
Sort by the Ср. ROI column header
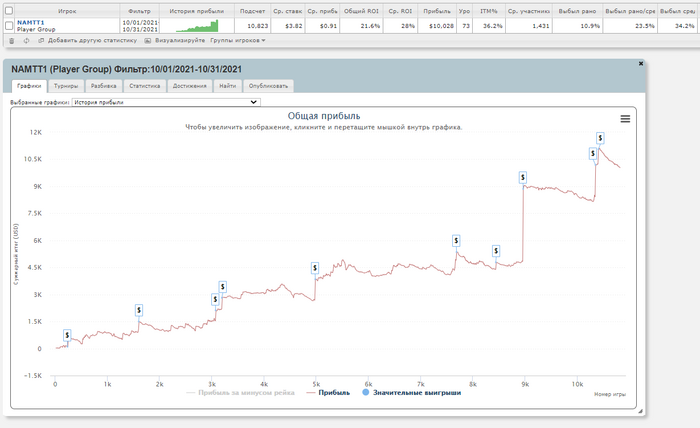(x=400, y=11)
